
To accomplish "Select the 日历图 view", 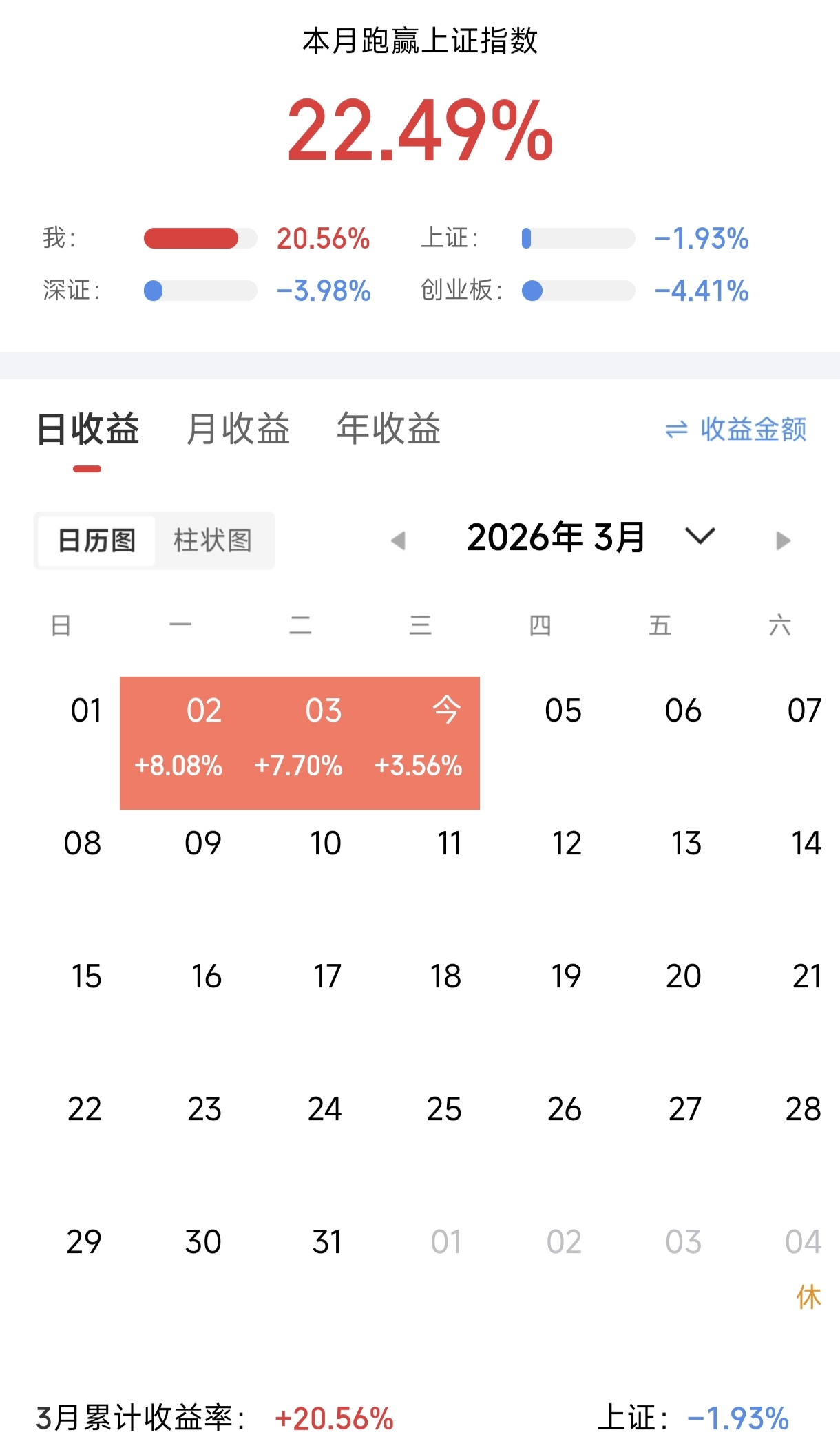I will tap(96, 541).
